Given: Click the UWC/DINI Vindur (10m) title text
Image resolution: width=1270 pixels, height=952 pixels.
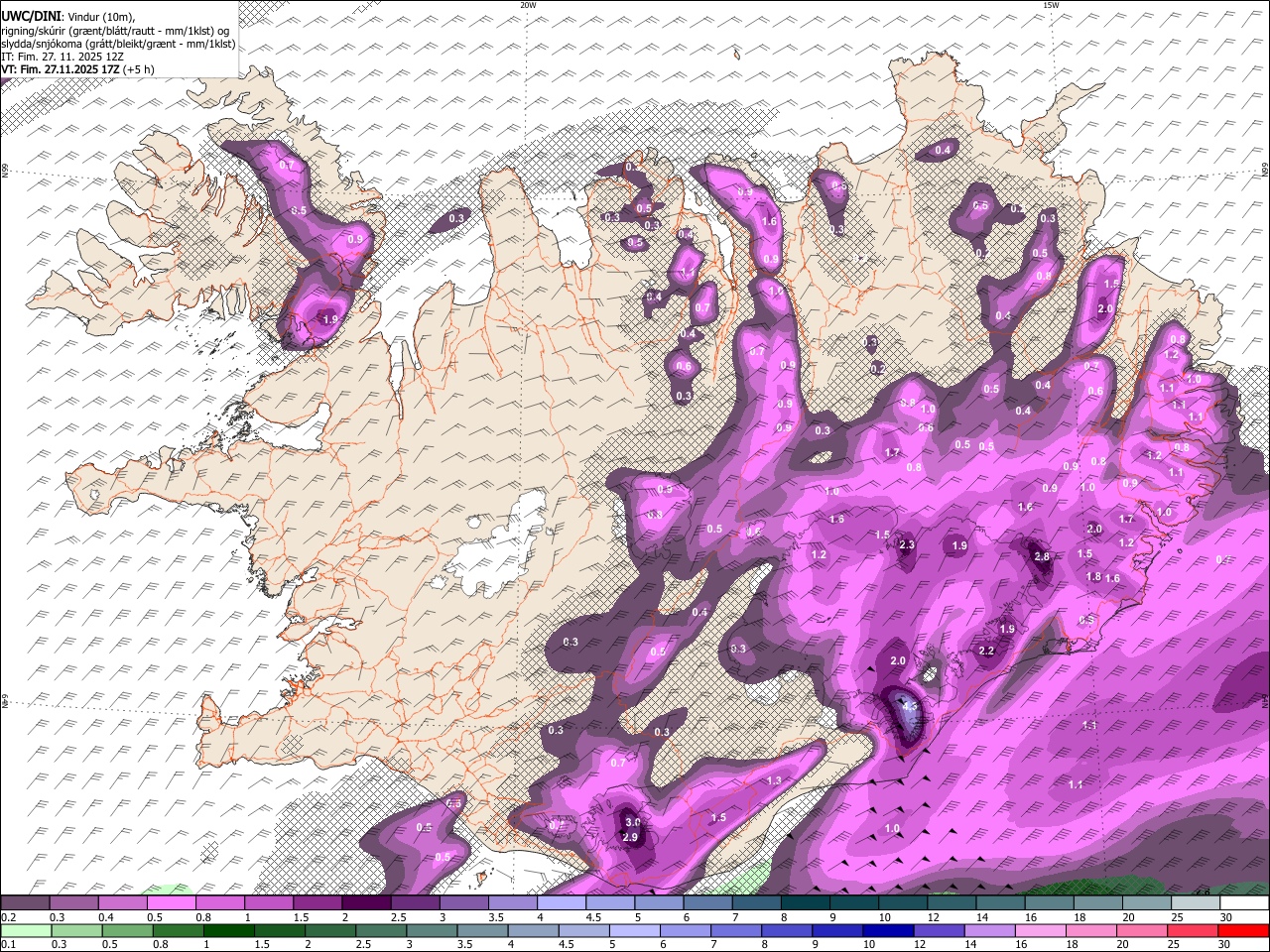Looking at the screenshot, I should [x=67, y=16].
